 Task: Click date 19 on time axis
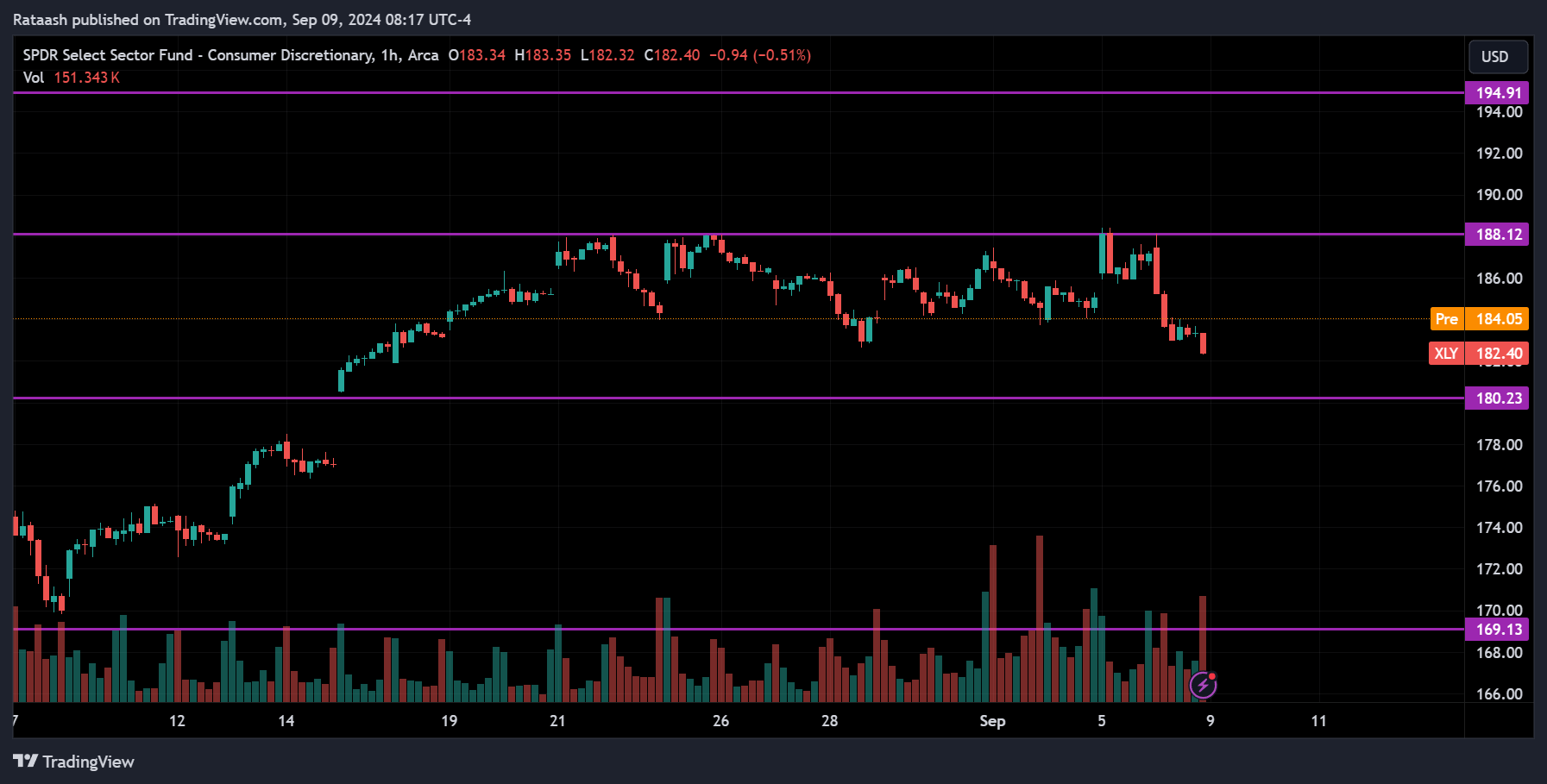[x=450, y=721]
